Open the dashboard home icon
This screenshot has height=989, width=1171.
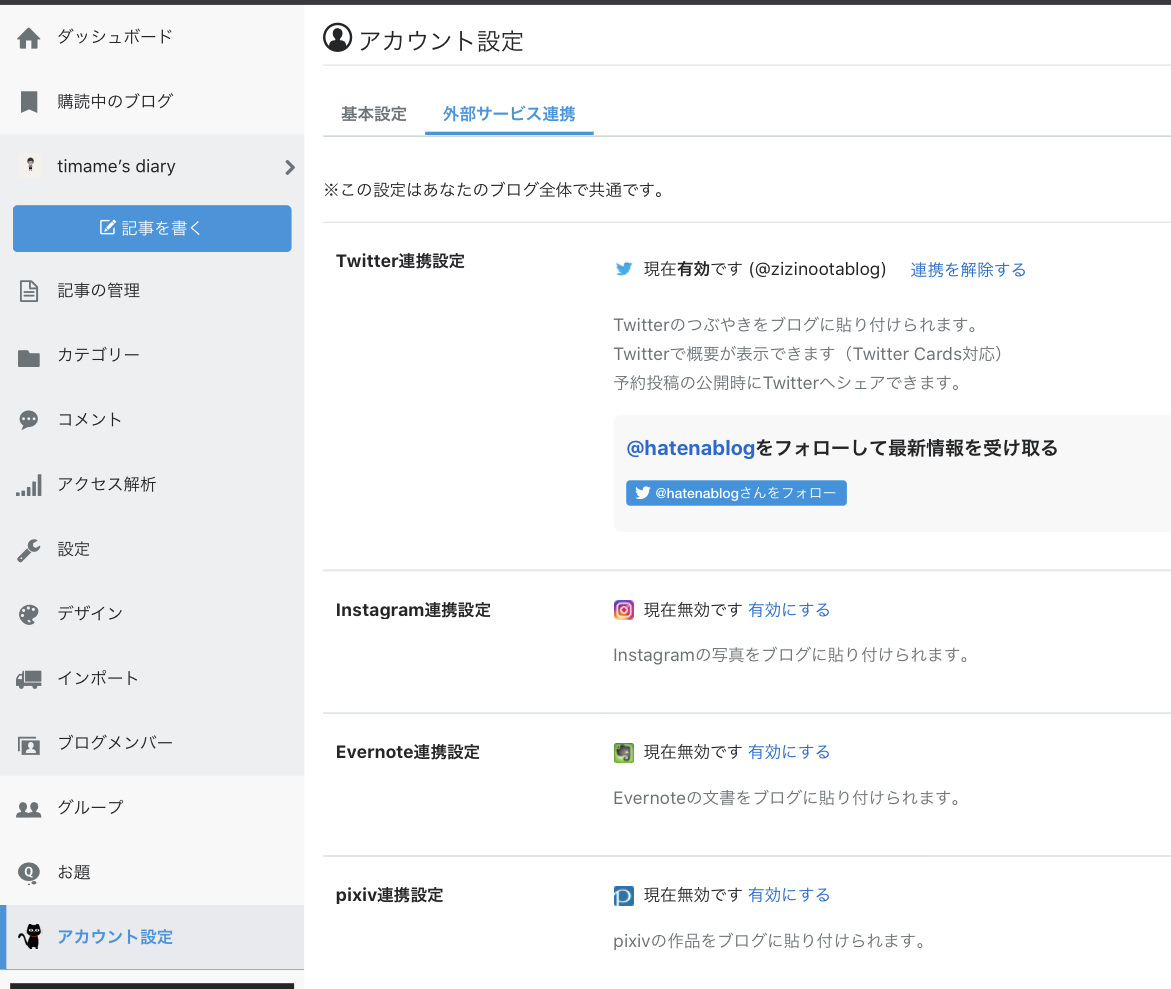pos(29,37)
